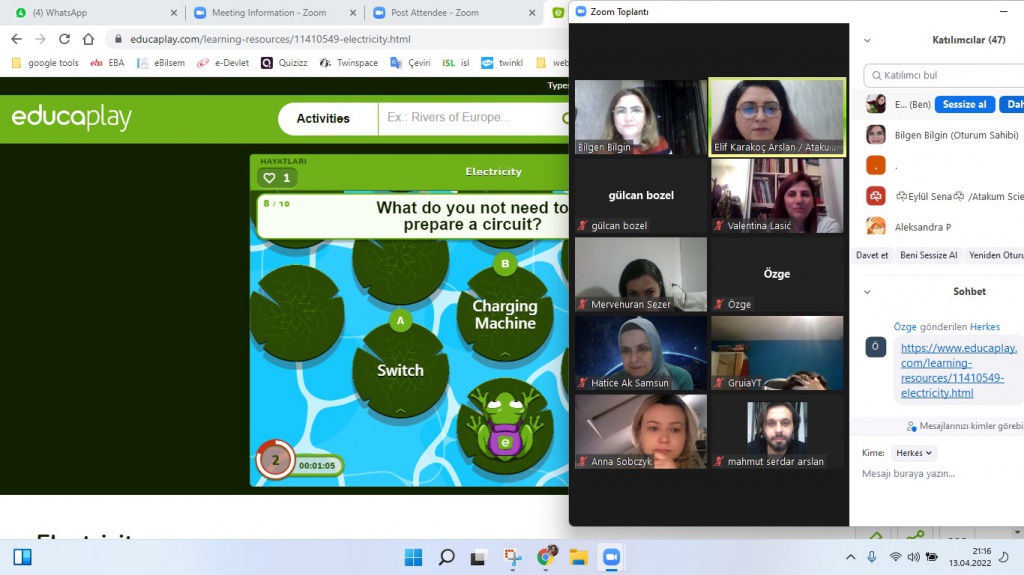Collapse the Katılımcılar panel

tap(867, 41)
